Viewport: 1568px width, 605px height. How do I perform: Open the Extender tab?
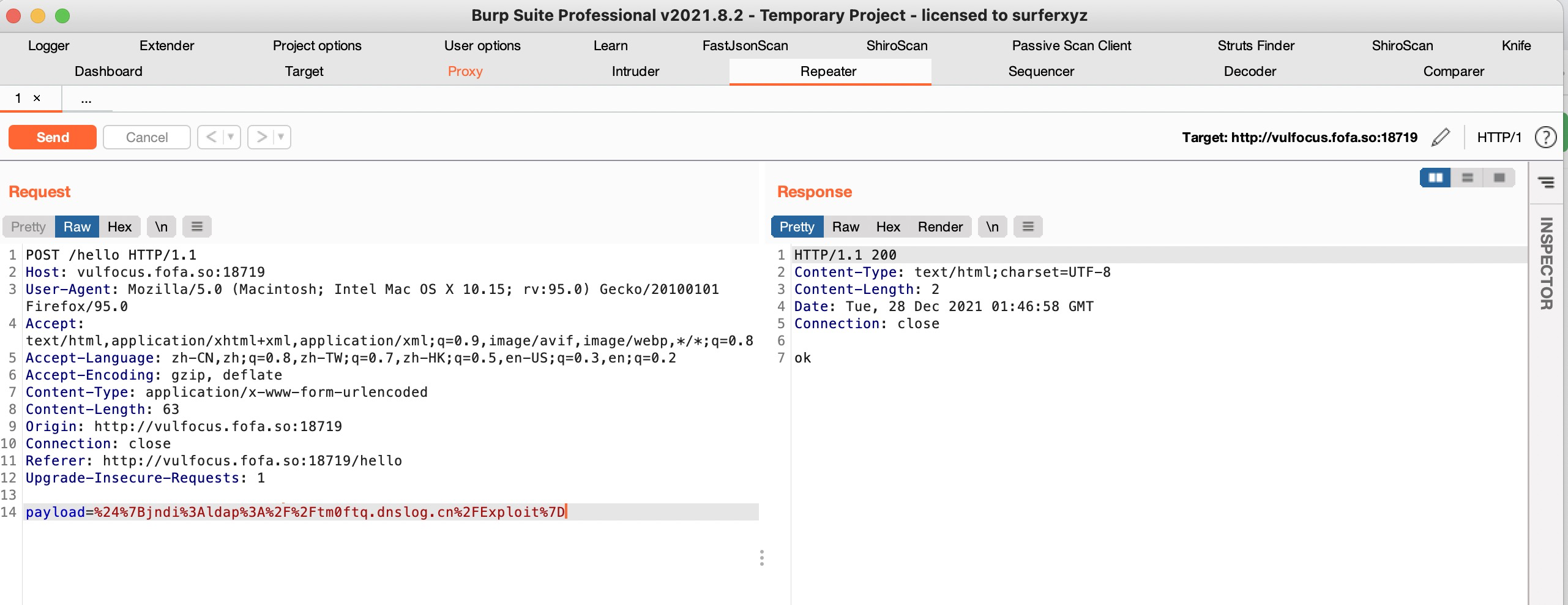point(166,45)
